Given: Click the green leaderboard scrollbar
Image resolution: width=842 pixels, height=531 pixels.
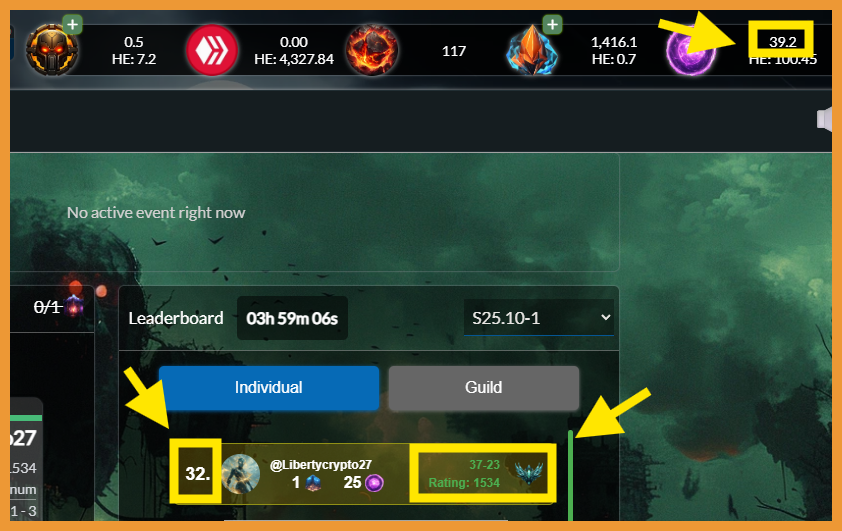Looking at the screenshot, I should (570, 476).
